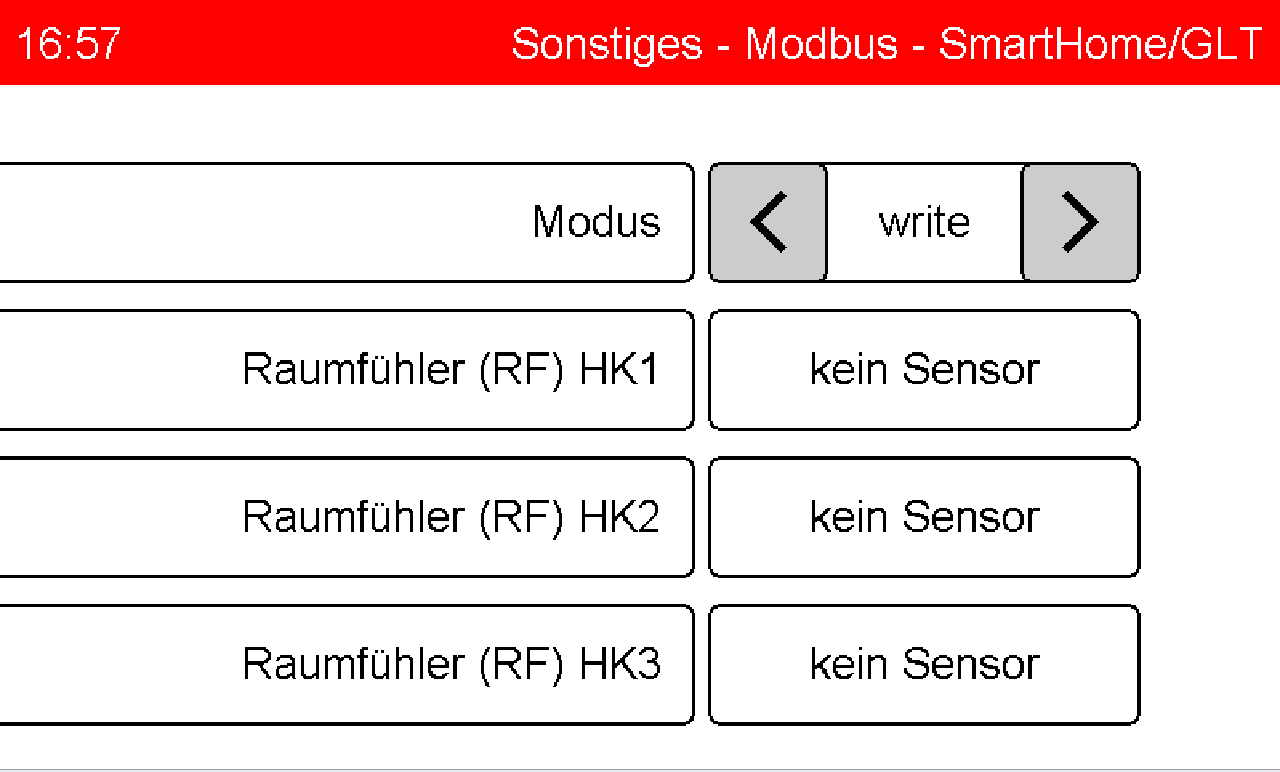Switch Modus to the previous option
Viewport: 1280px width, 772px height.
768,223
